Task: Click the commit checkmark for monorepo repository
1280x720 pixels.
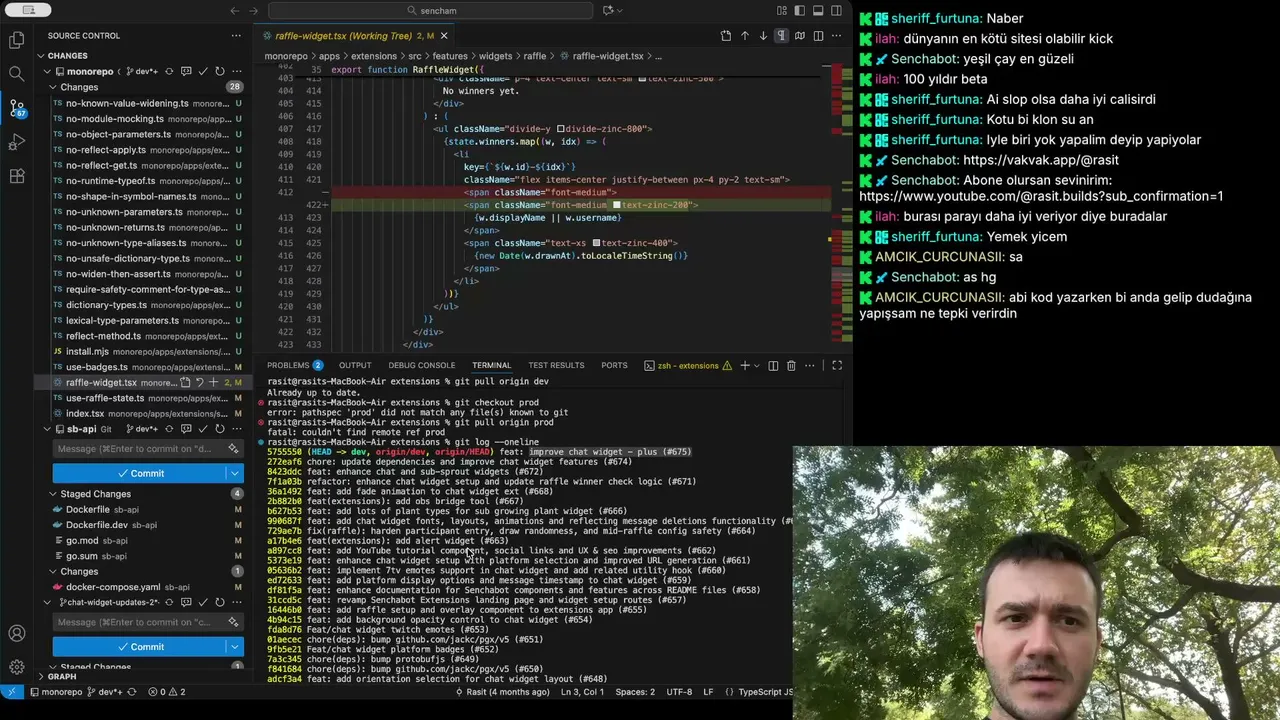Action: [203, 72]
